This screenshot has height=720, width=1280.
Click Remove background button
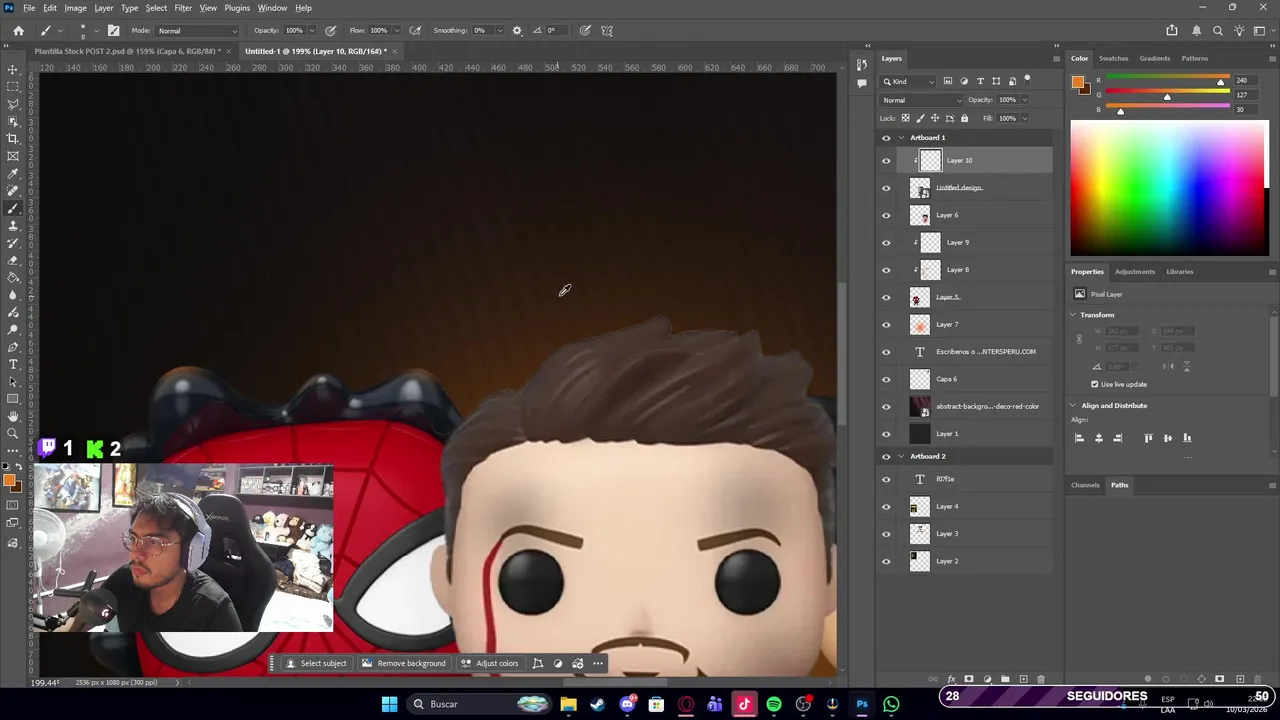(x=404, y=663)
